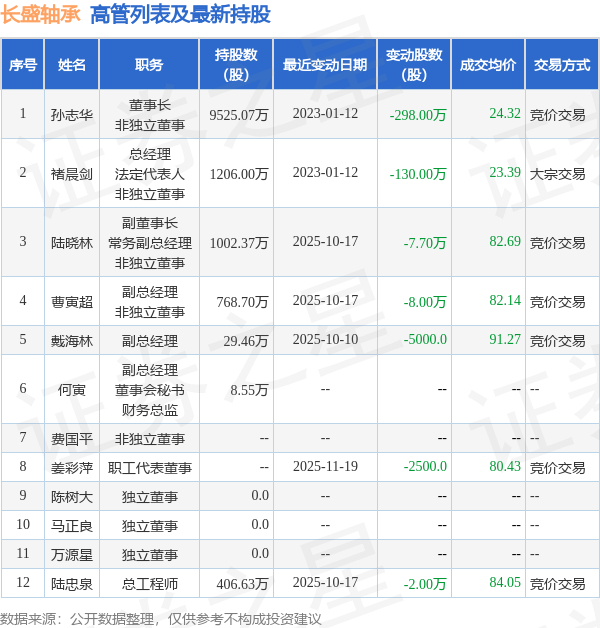The image size is (600, 628).
Task: Click the average price 80.43
Action: click(505, 466)
